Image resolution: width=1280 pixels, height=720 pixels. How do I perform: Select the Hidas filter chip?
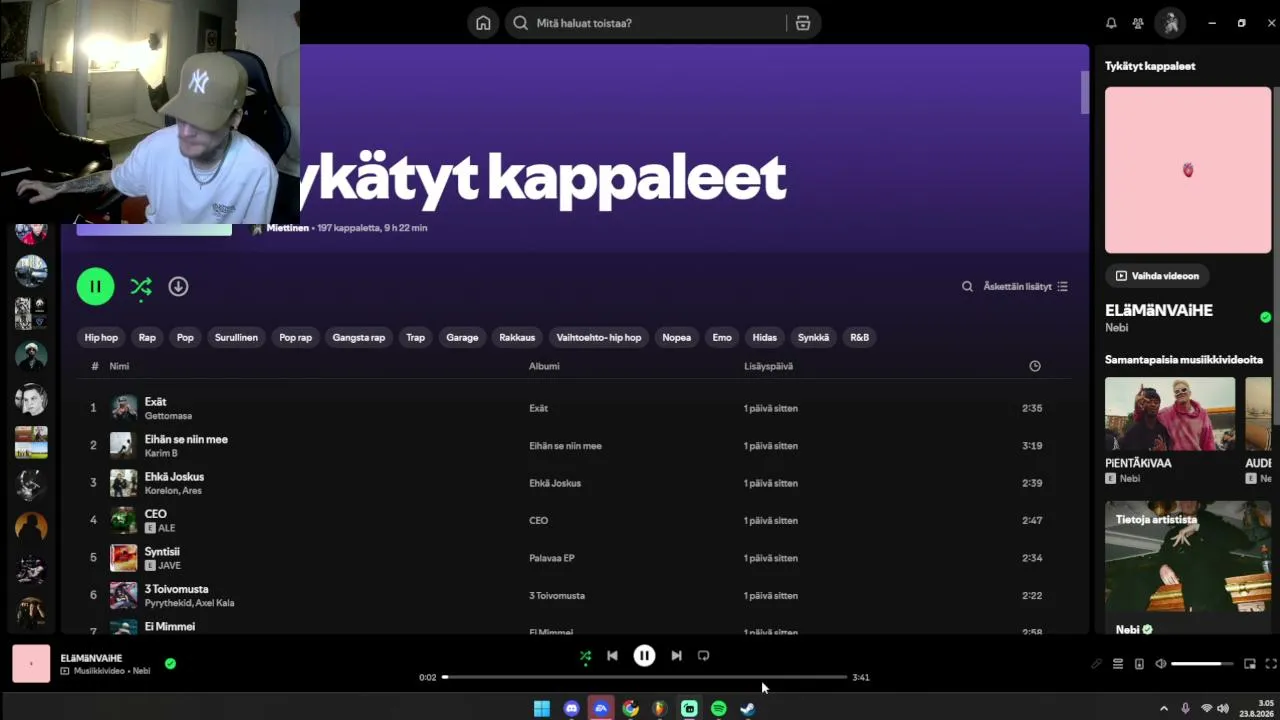765,338
